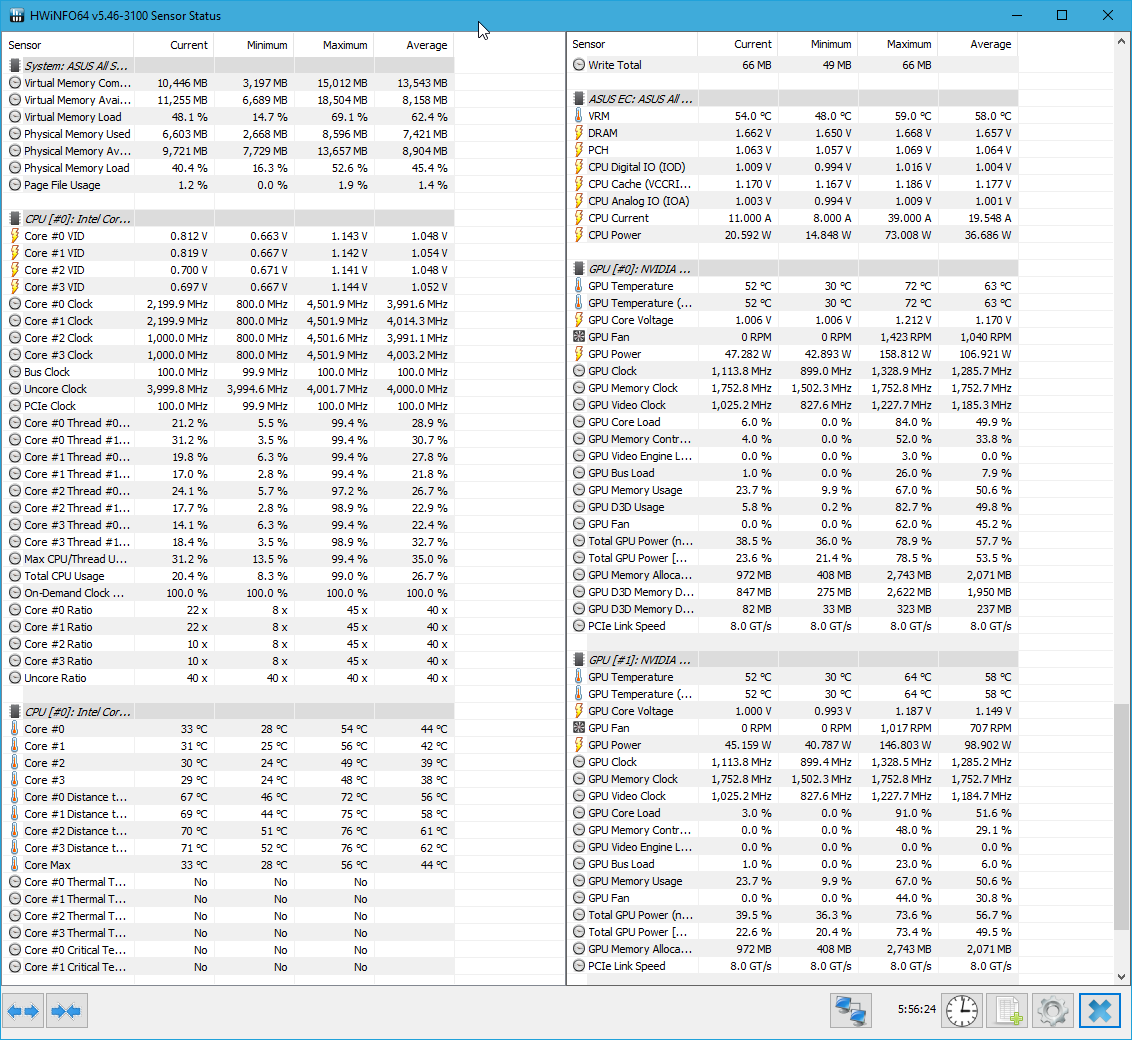Select the GPU [#1]: NVIDIA group header
Viewport: 1132px width, 1040px height.
639,660
